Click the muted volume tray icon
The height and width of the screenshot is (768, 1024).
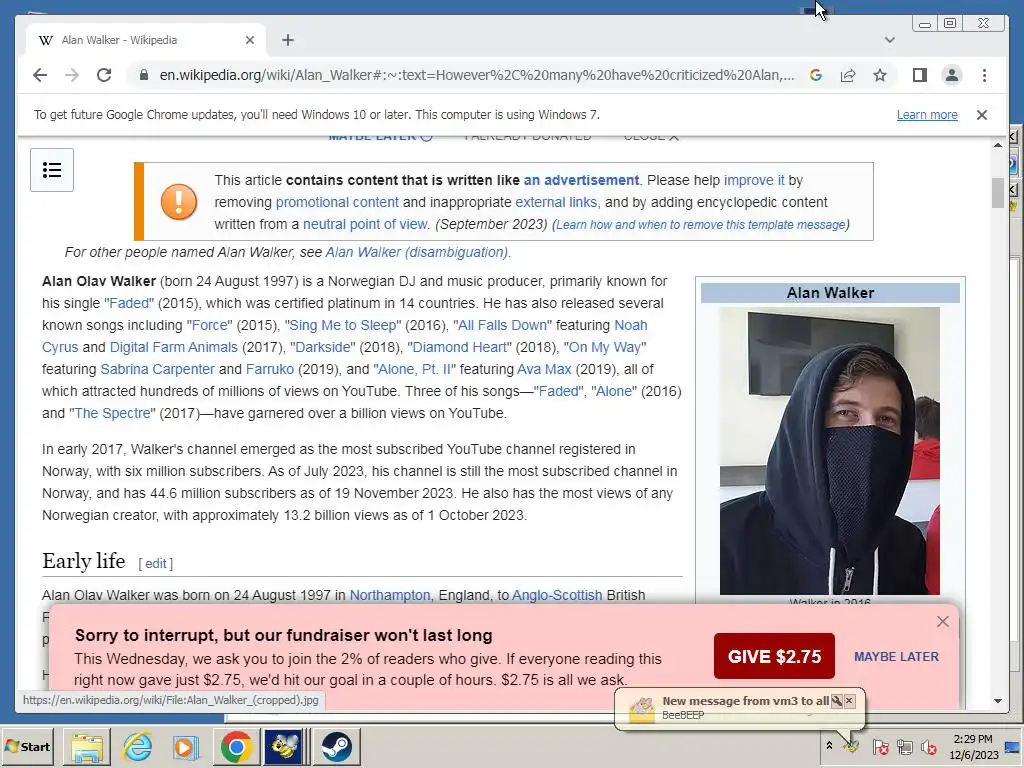pos(928,746)
